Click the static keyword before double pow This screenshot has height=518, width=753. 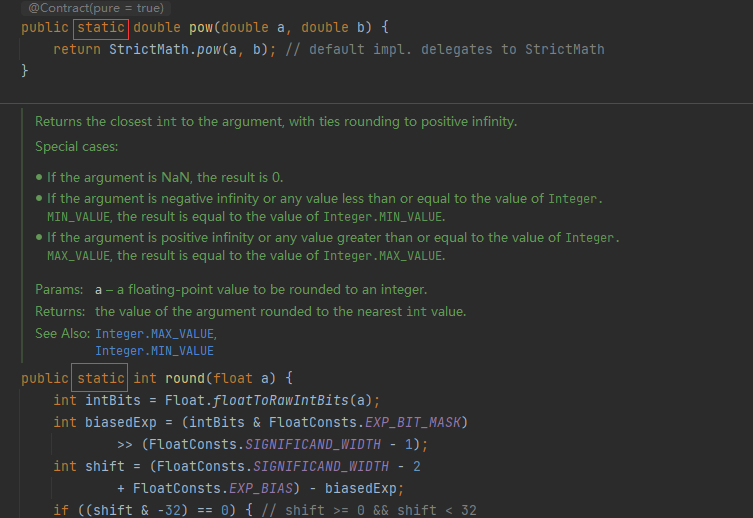pyautogui.click(x=100, y=28)
